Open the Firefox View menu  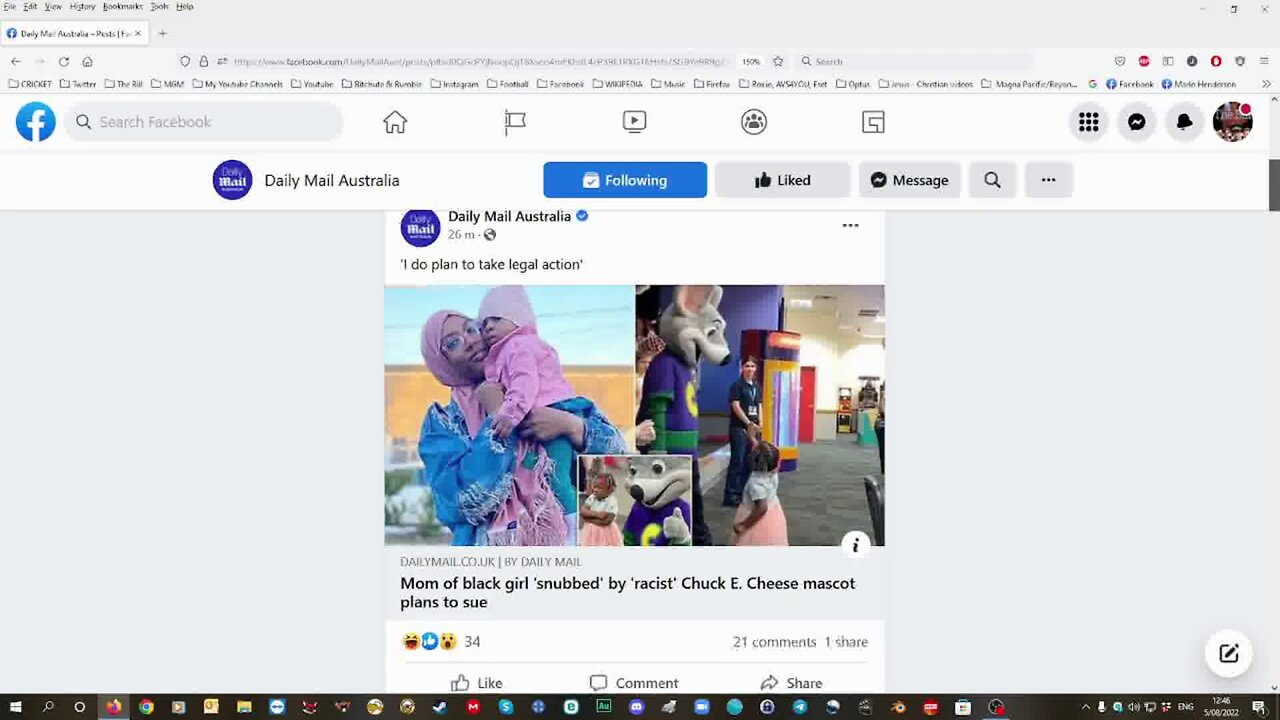point(53,6)
